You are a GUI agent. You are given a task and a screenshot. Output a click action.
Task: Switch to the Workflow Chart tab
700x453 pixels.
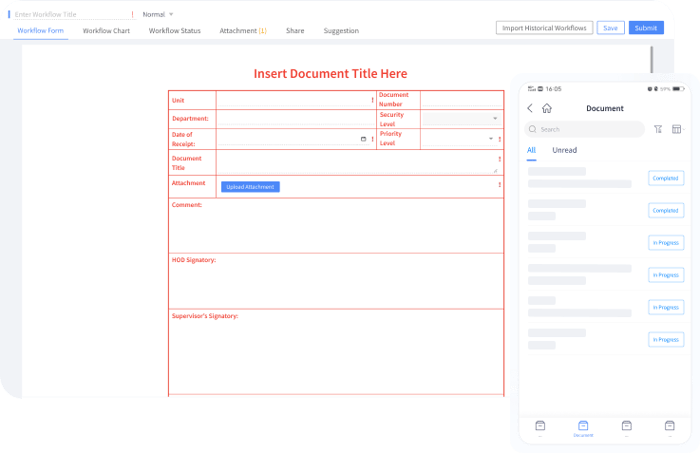(106, 30)
